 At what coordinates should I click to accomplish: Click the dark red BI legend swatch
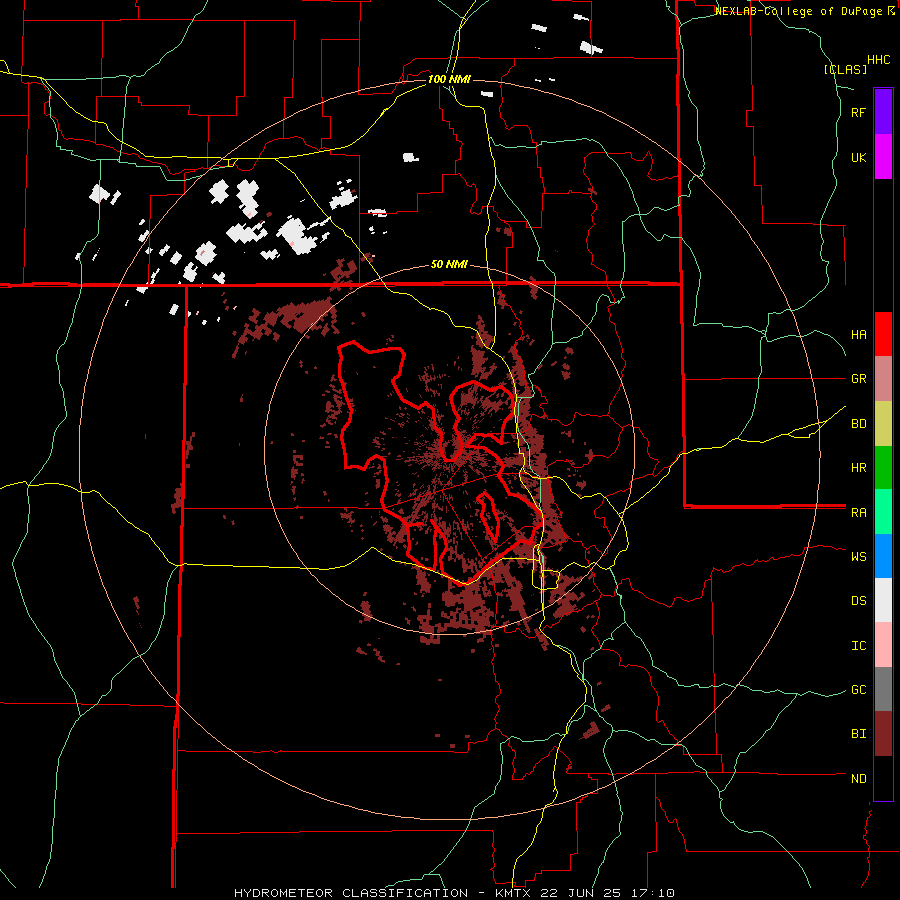pos(883,734)
